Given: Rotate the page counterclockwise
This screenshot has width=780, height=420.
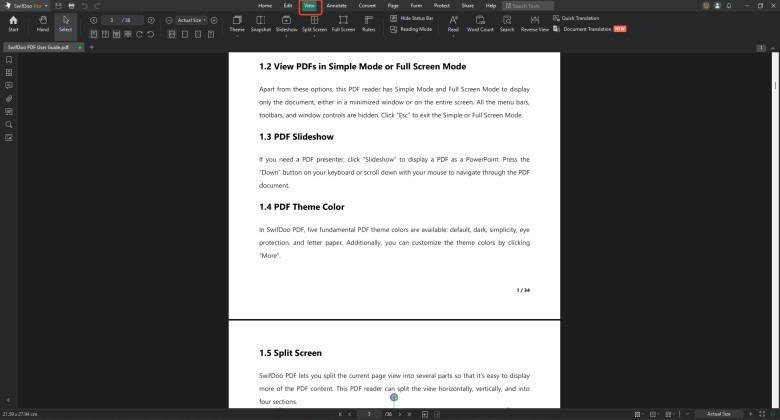Looking at the screenshot, I should pos(151,34).
